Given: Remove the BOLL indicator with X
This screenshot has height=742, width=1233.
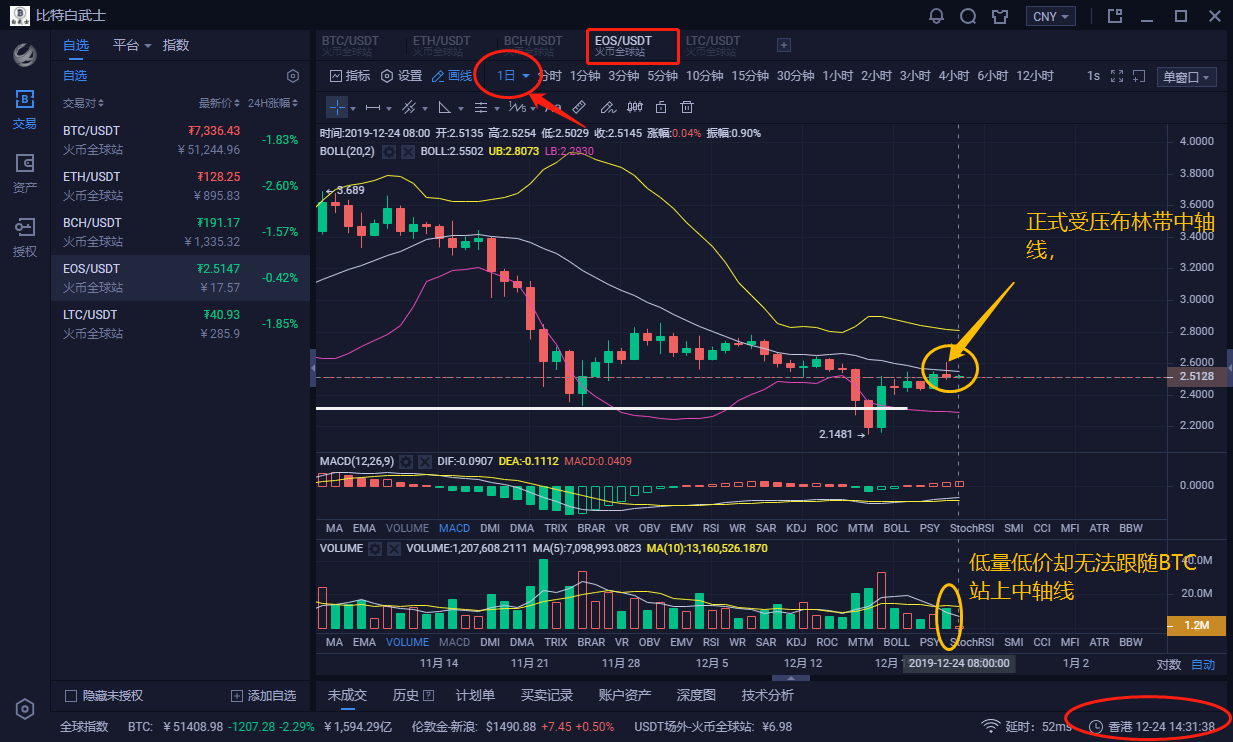Looking at the screenshot, I should [x=408, y=151].
